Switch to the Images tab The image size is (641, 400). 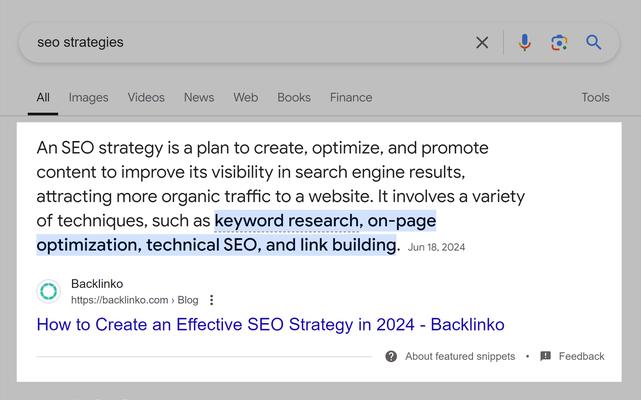[x=88, y=97]
